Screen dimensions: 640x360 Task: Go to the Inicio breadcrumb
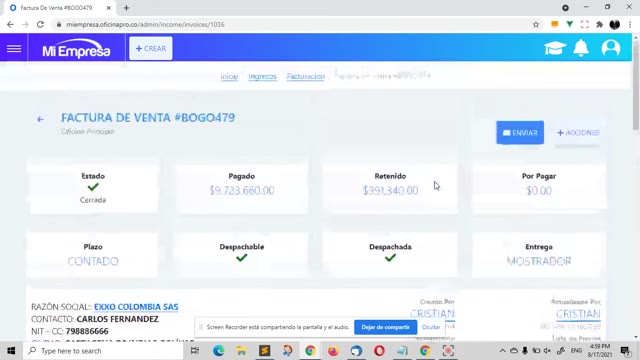[x=229, y=76]
